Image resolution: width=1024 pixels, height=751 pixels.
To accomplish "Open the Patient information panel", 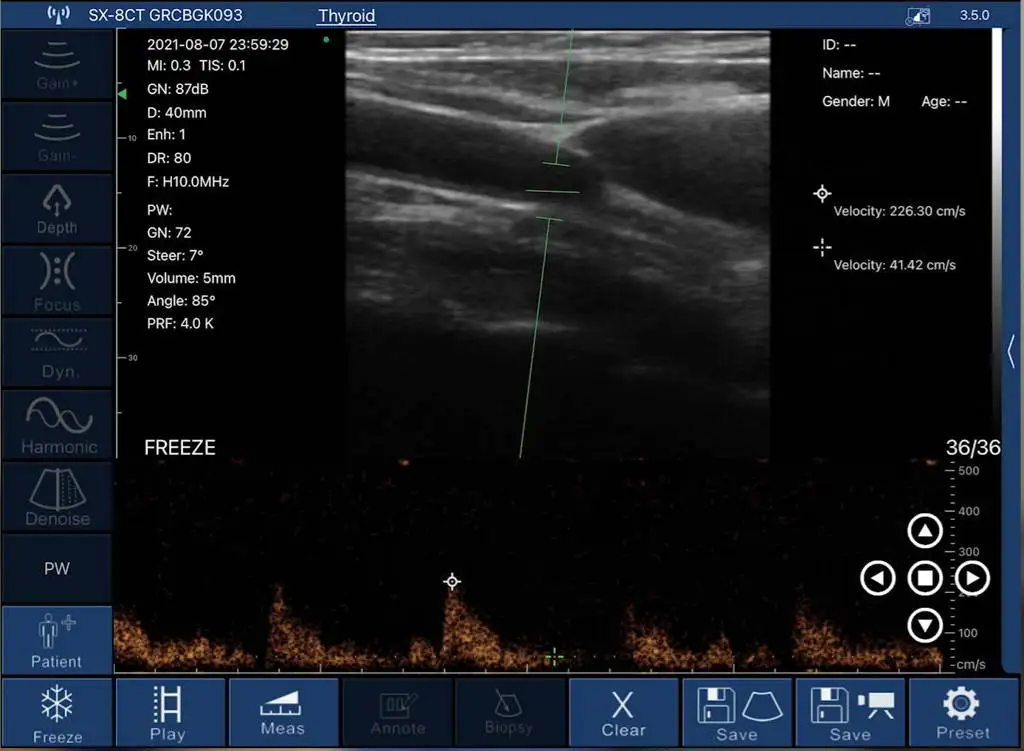I will pyautogui.click(x=57, y=640).
